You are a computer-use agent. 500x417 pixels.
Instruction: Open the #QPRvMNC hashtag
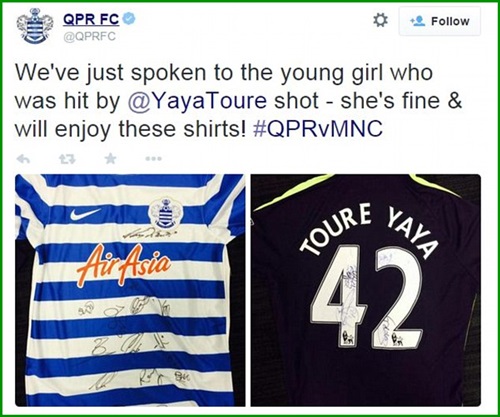tap(318, 128)
